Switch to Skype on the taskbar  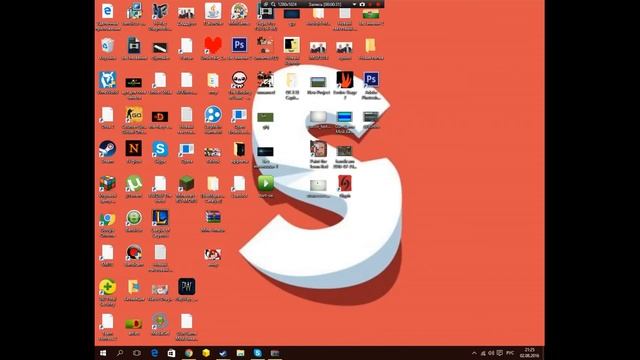click(x=257, y=353)
